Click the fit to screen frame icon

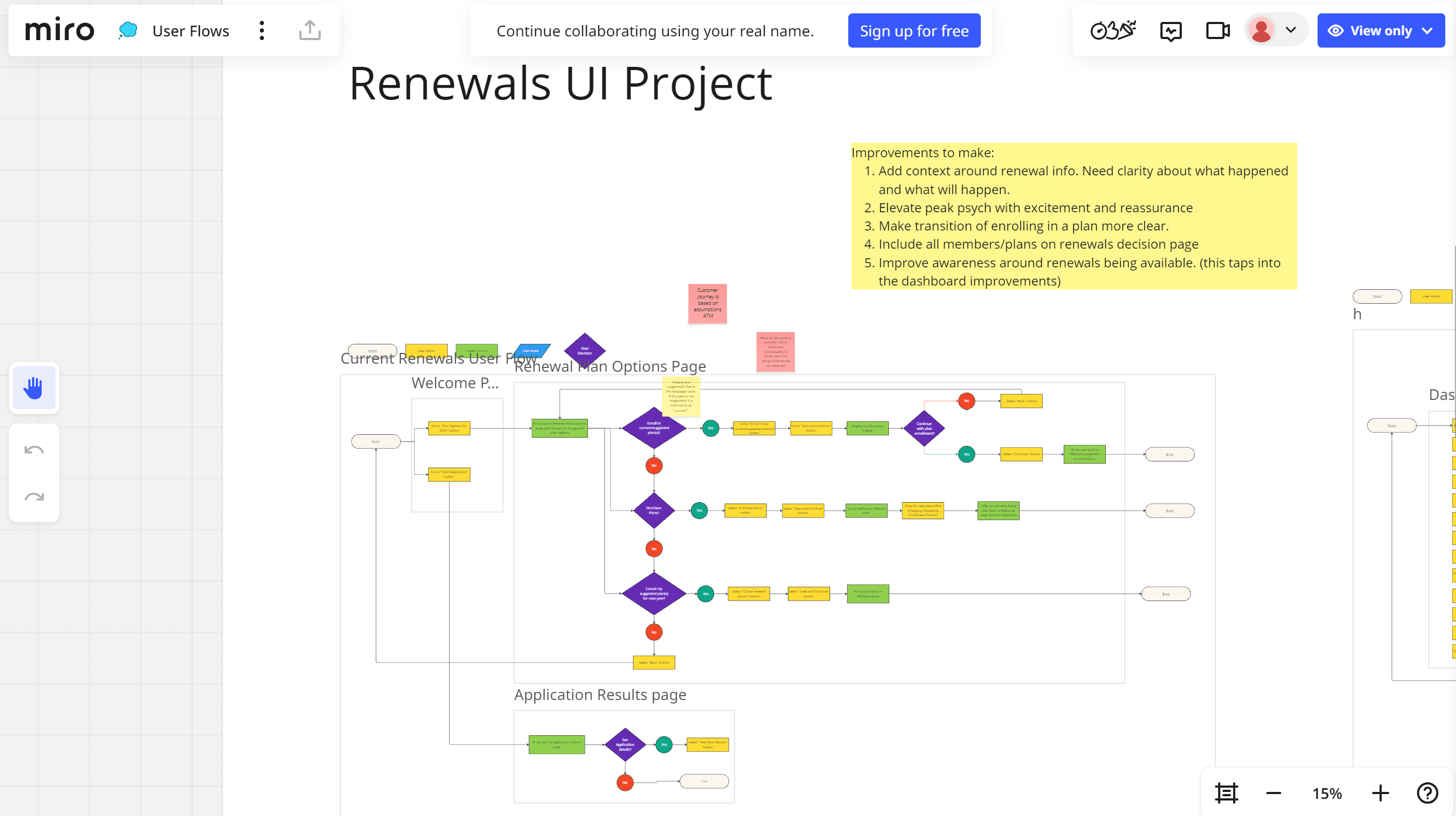click(1227, 793)
